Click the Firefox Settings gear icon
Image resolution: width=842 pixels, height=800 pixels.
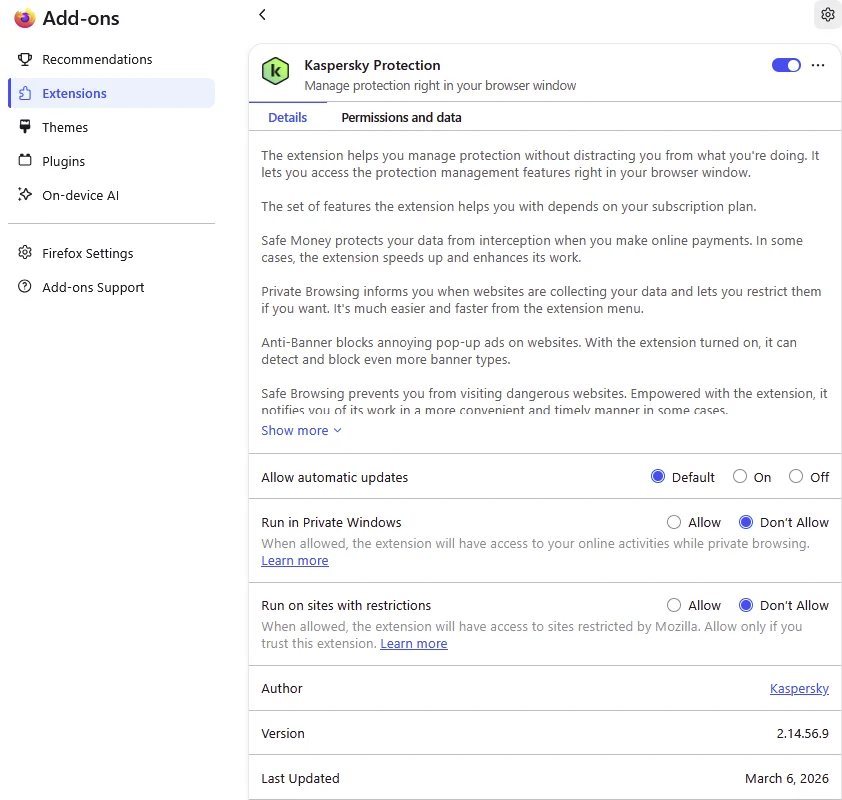(x=25, y=252)
